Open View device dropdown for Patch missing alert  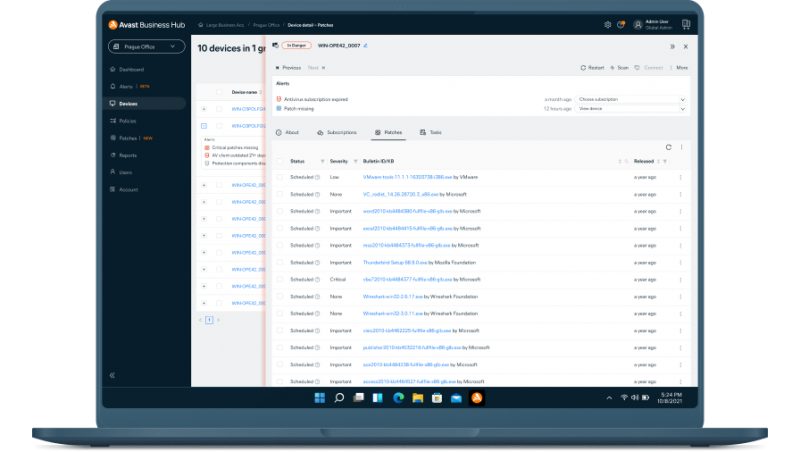click(631, 109)
